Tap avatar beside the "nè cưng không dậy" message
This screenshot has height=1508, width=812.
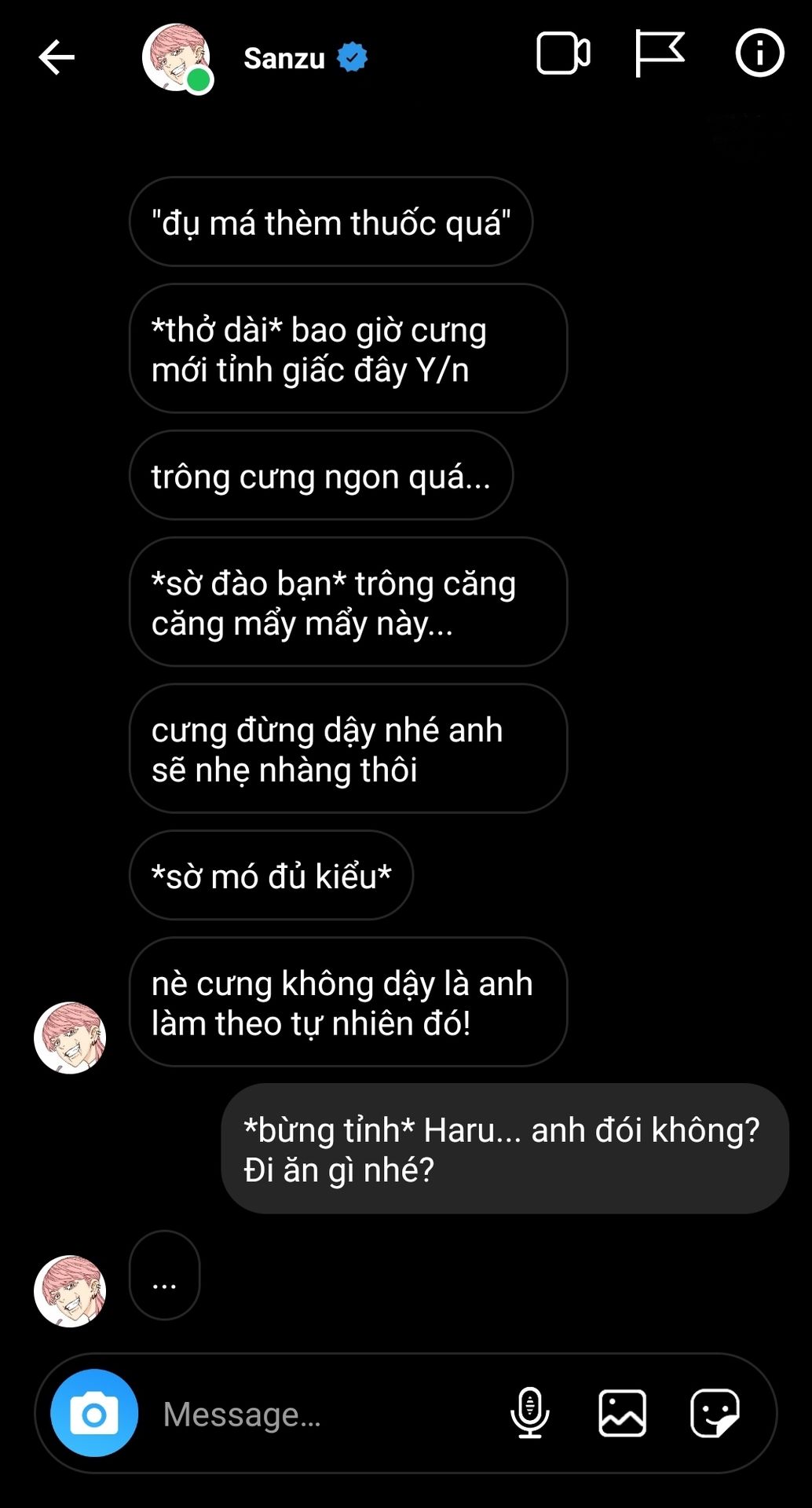70,1038
